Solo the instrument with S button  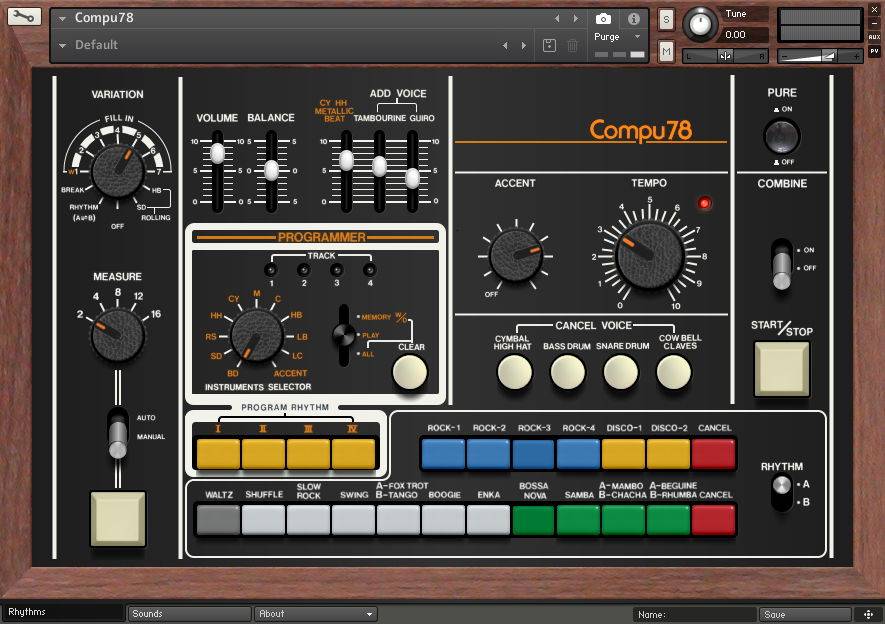(667, 19)
